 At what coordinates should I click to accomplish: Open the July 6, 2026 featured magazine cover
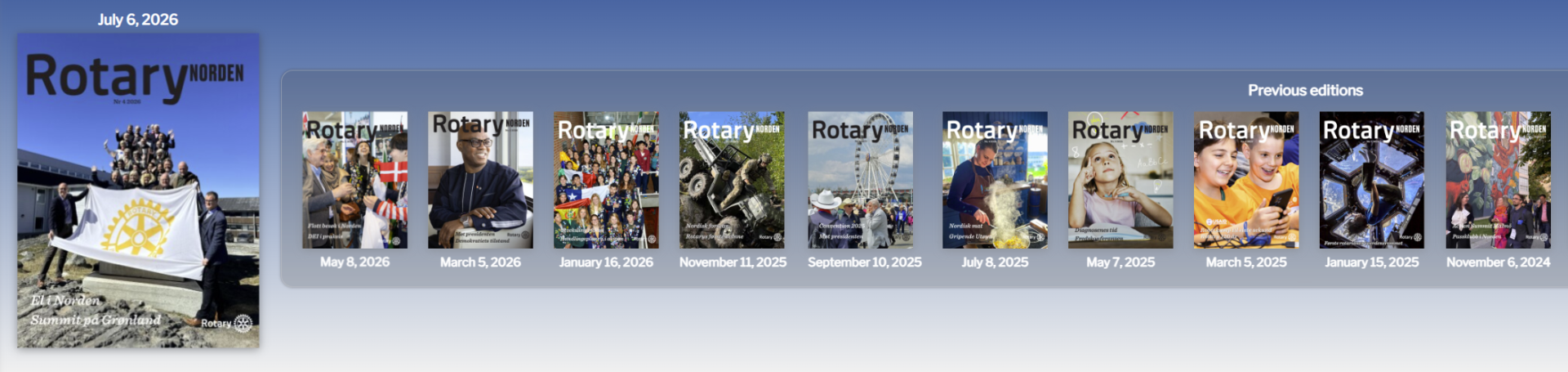(138, 190)
